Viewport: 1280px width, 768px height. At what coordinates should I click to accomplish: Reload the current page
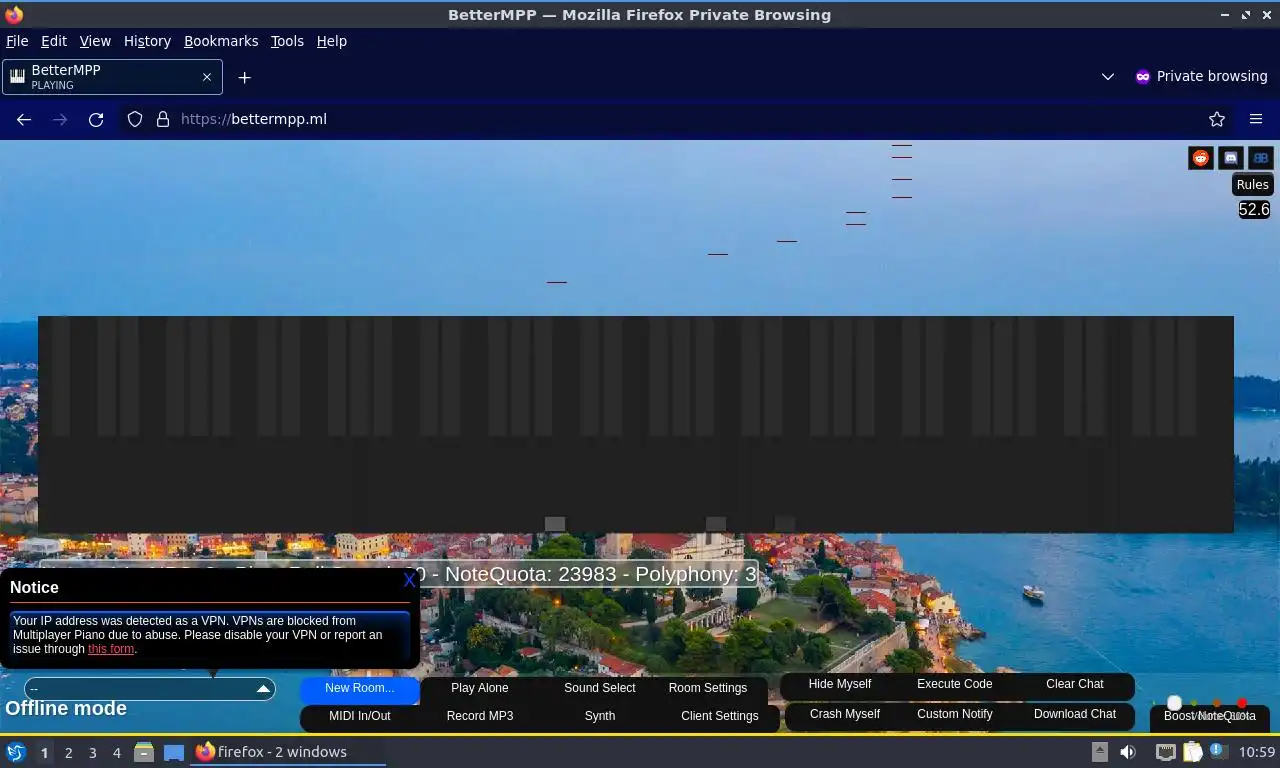96,119
